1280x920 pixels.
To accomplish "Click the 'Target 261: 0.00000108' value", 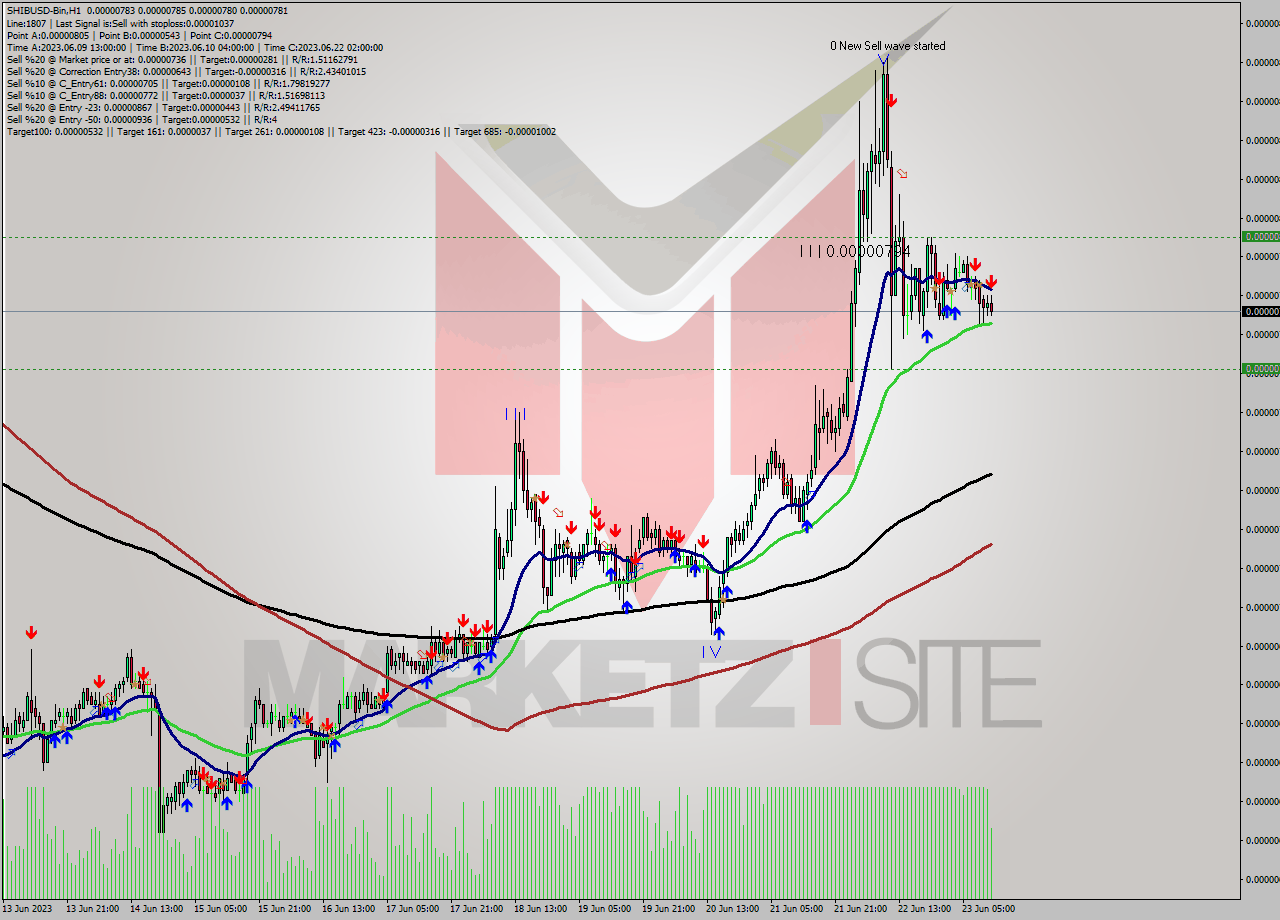I will pyautogui.click(x=274, y=131).
